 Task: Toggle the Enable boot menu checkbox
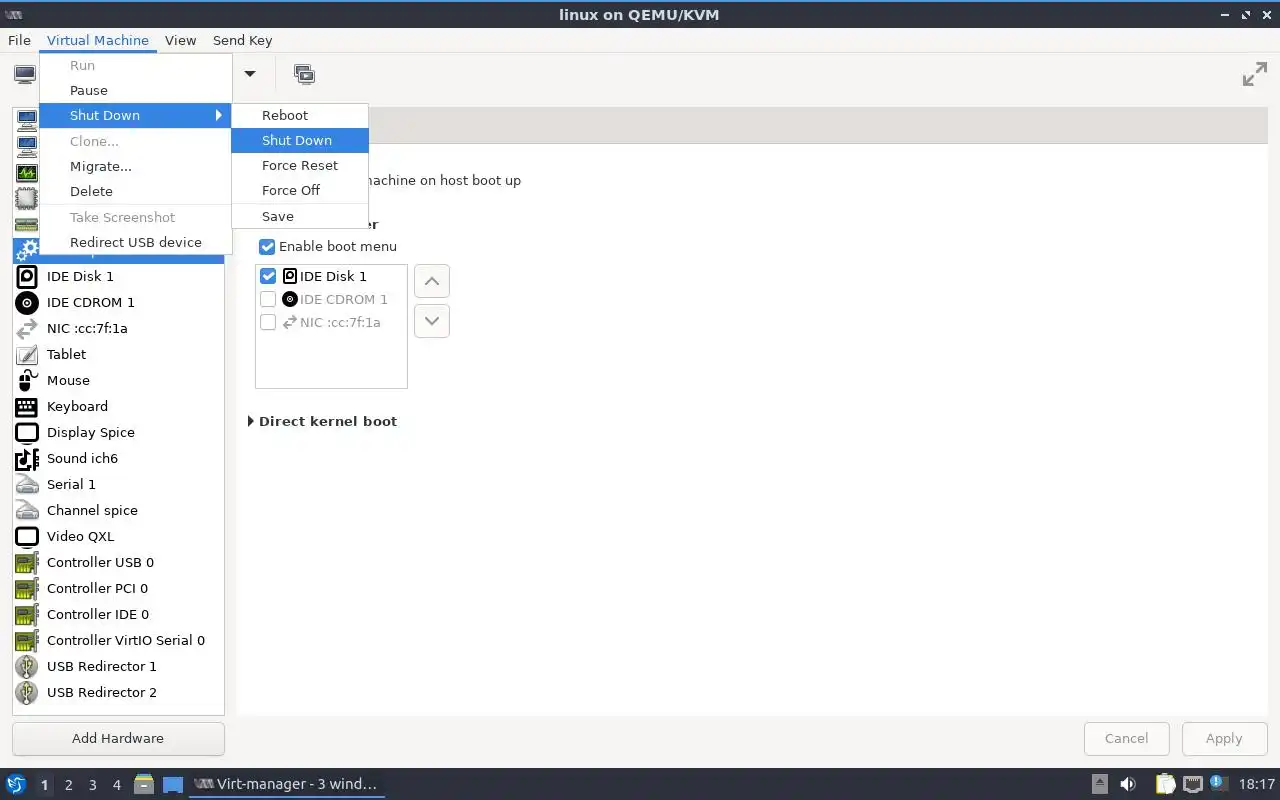point(267,246)
